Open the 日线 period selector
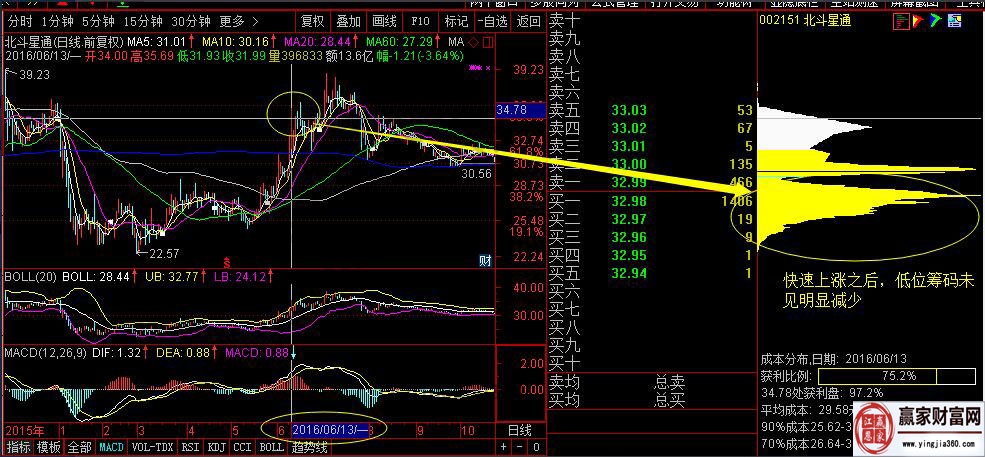This screenshot has height=457, width=985. click(520, 429)
